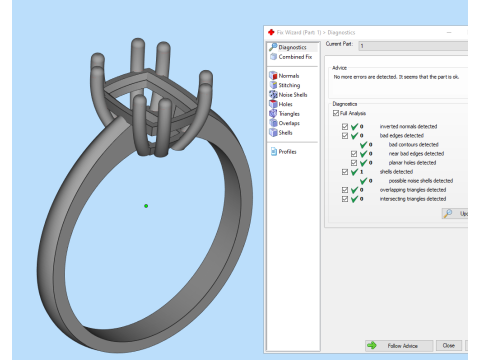The image size is (480, 360).
Task: Click the green checkmark beside possible noise shells
Action: coord(363,181)
